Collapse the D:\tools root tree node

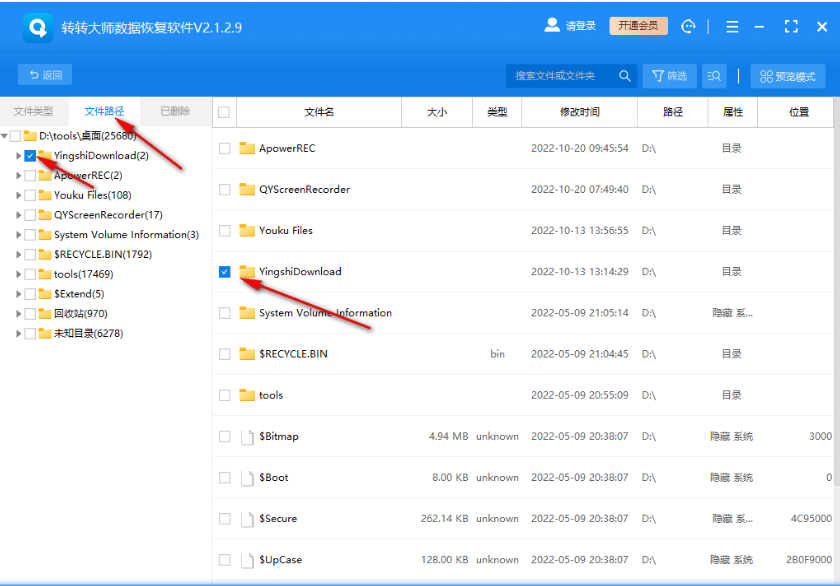tap(4, 136)
